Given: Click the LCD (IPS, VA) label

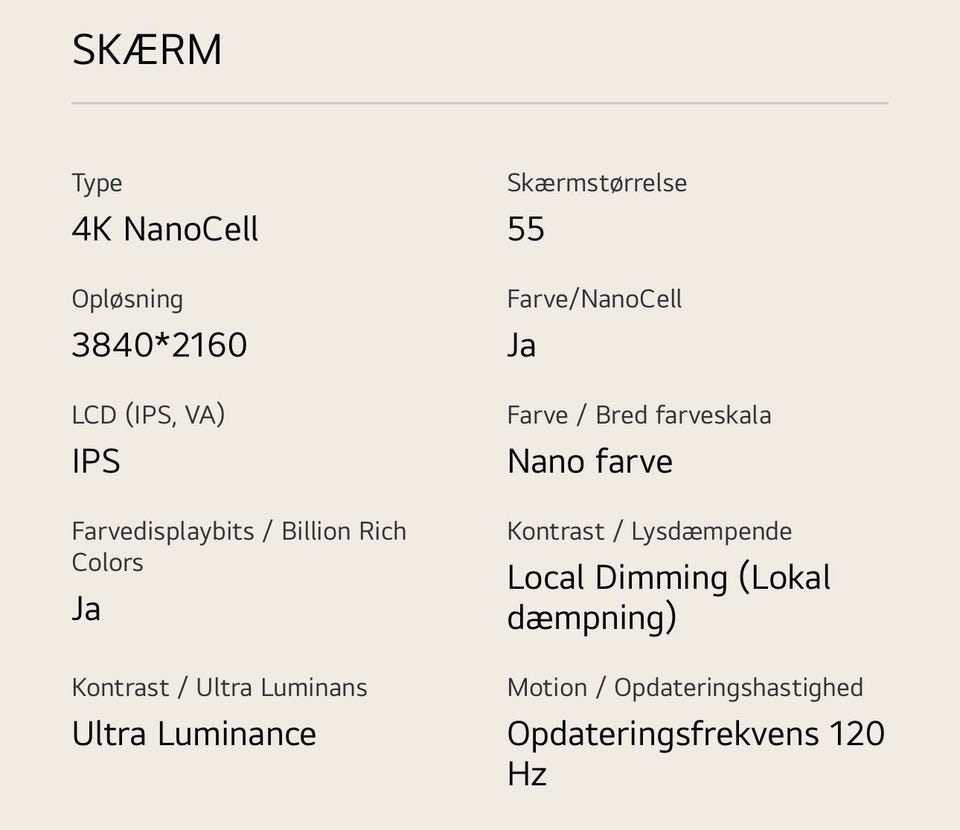Looking at the screenshot, I should click(148, 414).
